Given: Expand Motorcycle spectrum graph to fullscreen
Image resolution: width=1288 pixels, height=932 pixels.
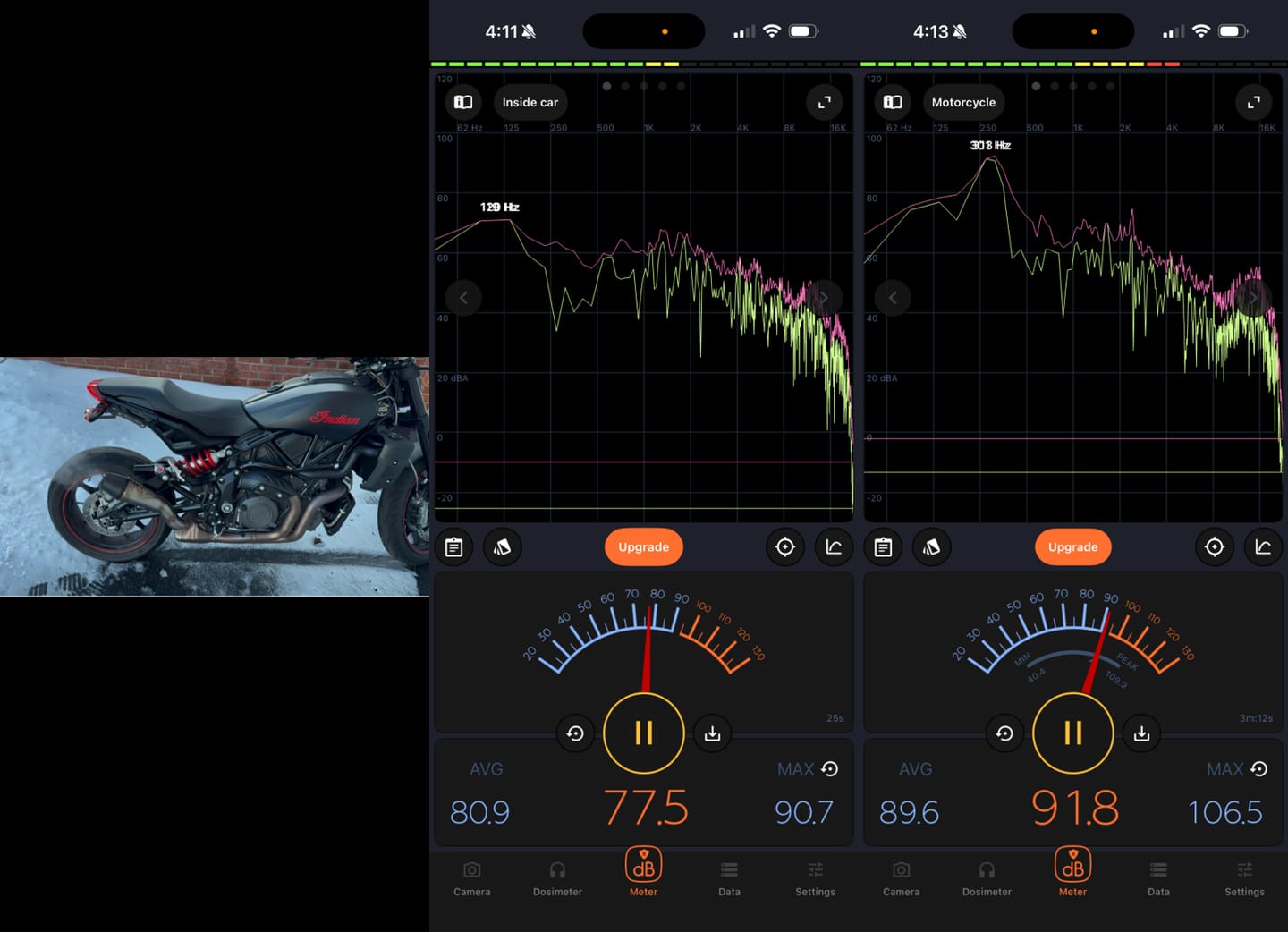Looking at the screenshot, I should point(1253,102).
